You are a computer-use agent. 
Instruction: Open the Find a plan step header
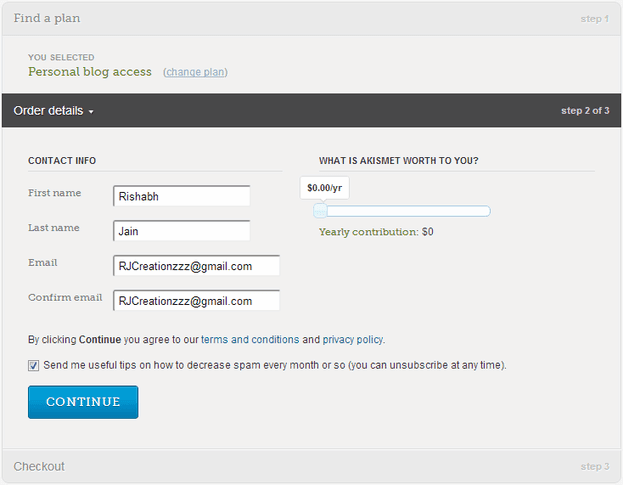(x=47, y=18)
